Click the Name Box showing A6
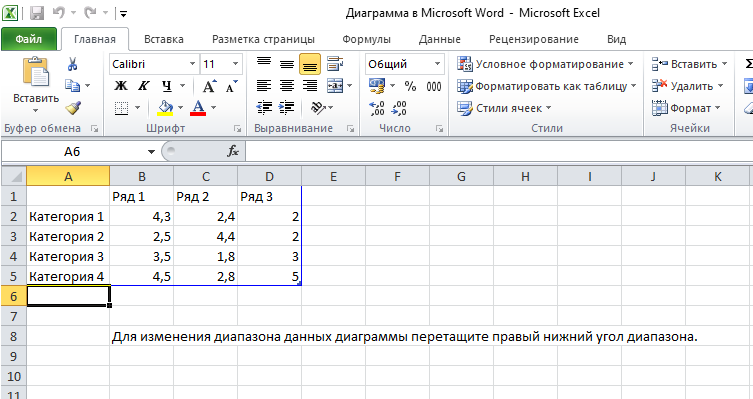753x399 pixels. point(72,152)
